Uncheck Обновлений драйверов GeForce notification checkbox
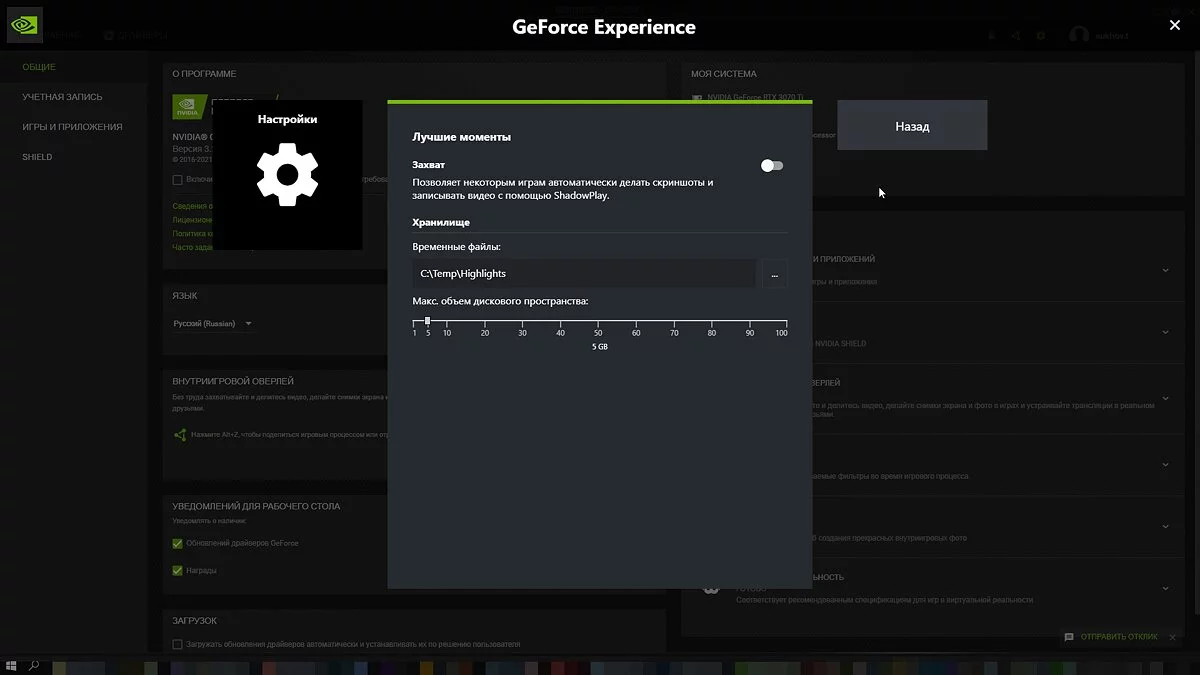Image resolution: width=1200 pixels, height=675 pixels. pos(178,544)
